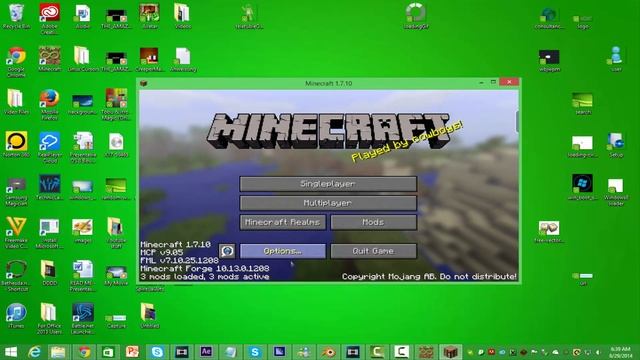Select the iTunes desktop shortcut
Screen dimensions: 640x360
point(16,316)
